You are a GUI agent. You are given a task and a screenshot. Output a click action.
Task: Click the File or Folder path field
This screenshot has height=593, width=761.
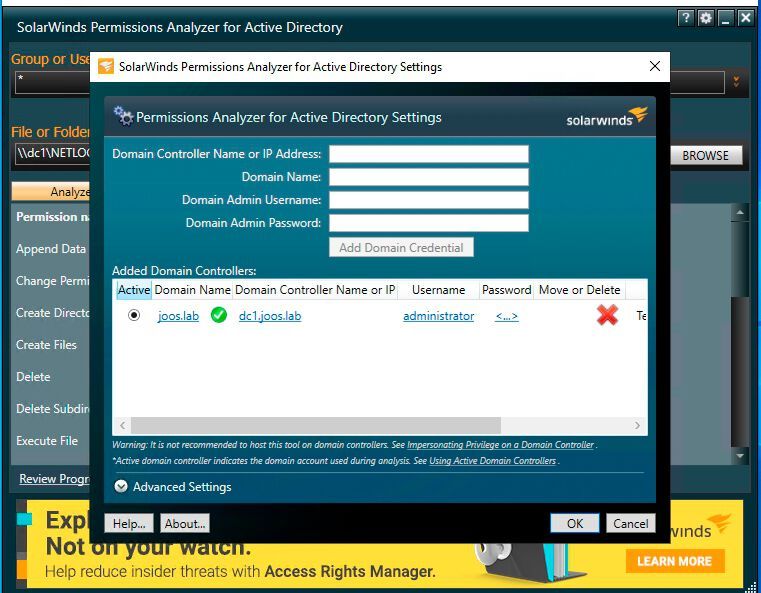(53, 153)
